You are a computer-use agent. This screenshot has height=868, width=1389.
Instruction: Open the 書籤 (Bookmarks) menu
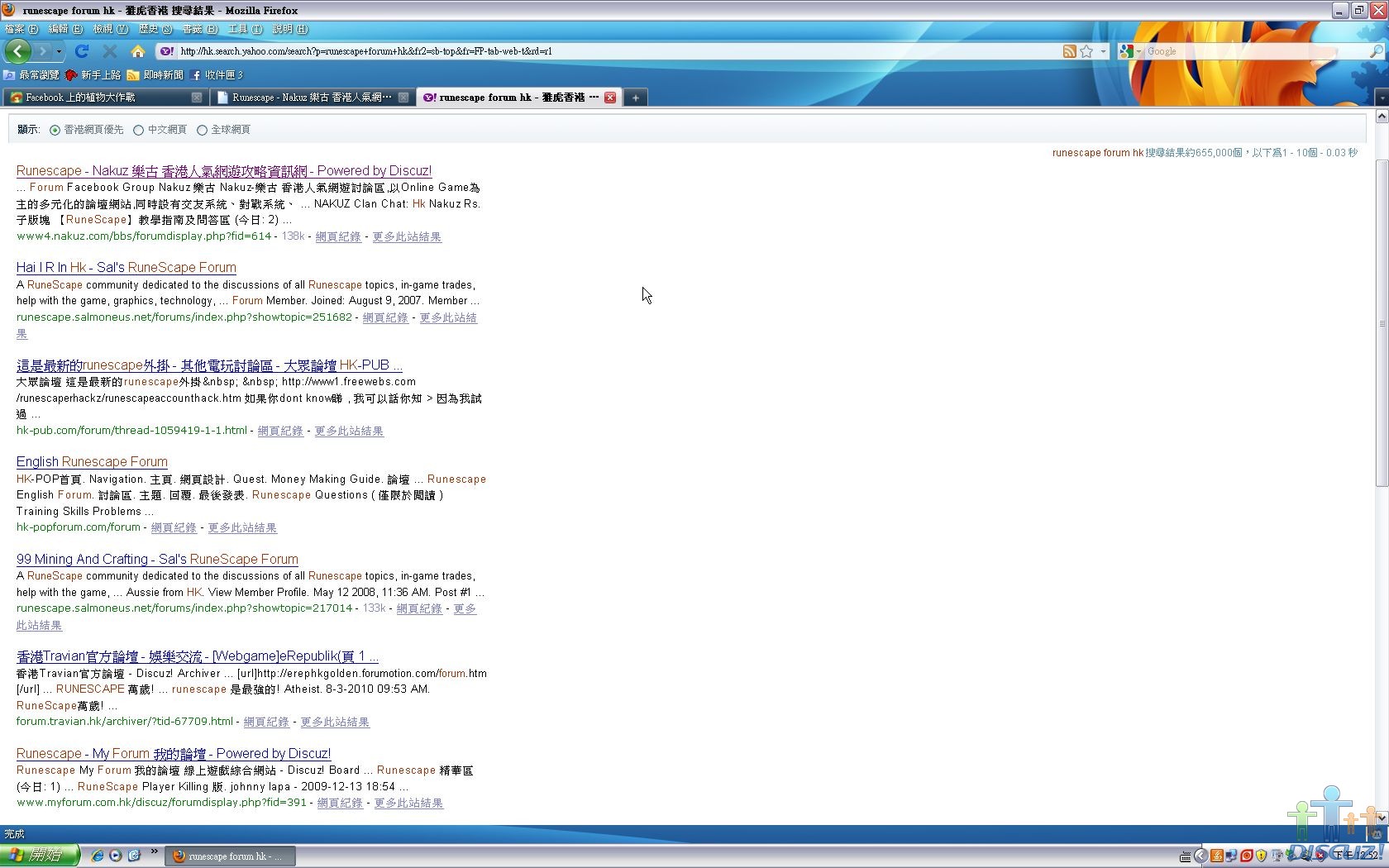click(x=199, y=29)
